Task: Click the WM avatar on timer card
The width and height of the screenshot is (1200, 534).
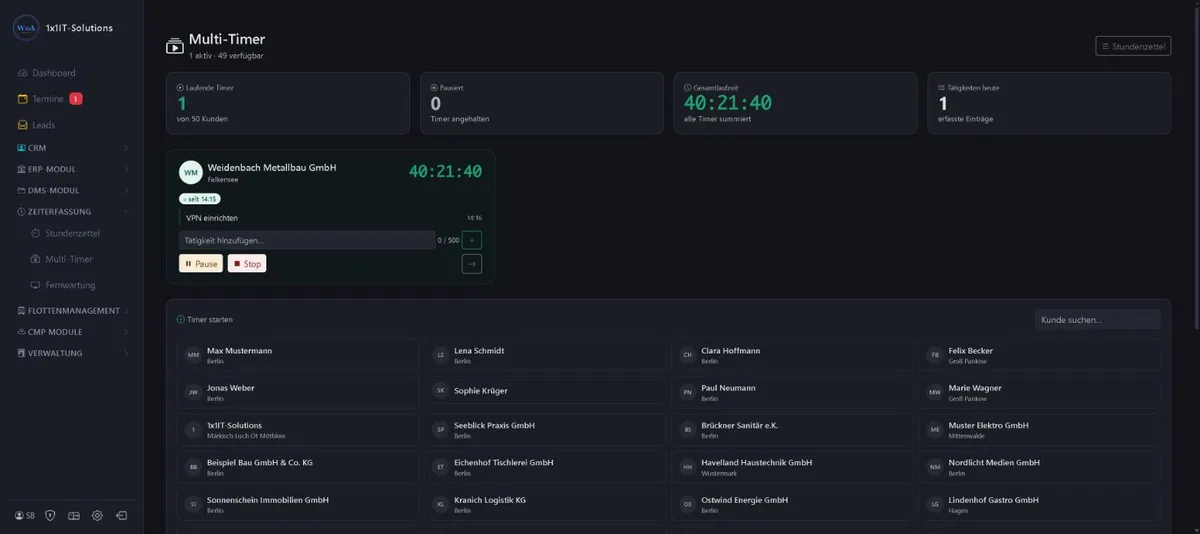Action: pyautogui.click(x=190, y=172)
